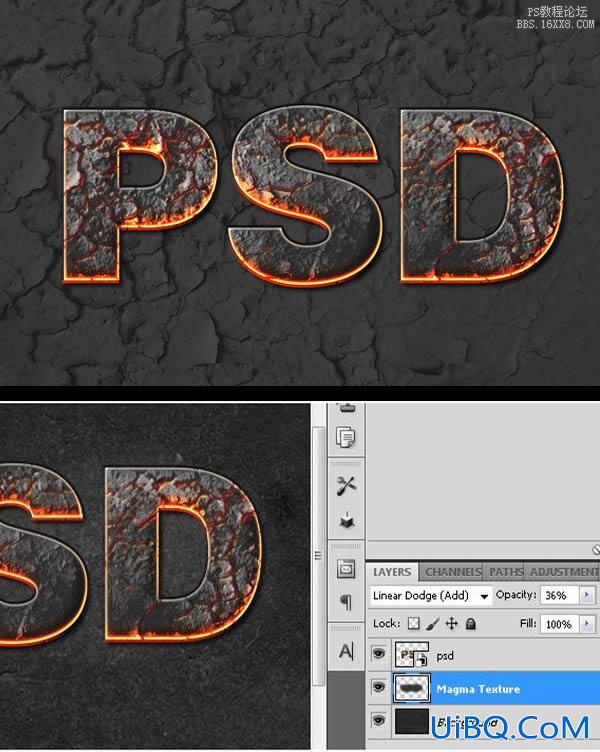The image size is (600, 752).
Task: Hide the Magma Texture layer eye
Action: tap(379, 688)
